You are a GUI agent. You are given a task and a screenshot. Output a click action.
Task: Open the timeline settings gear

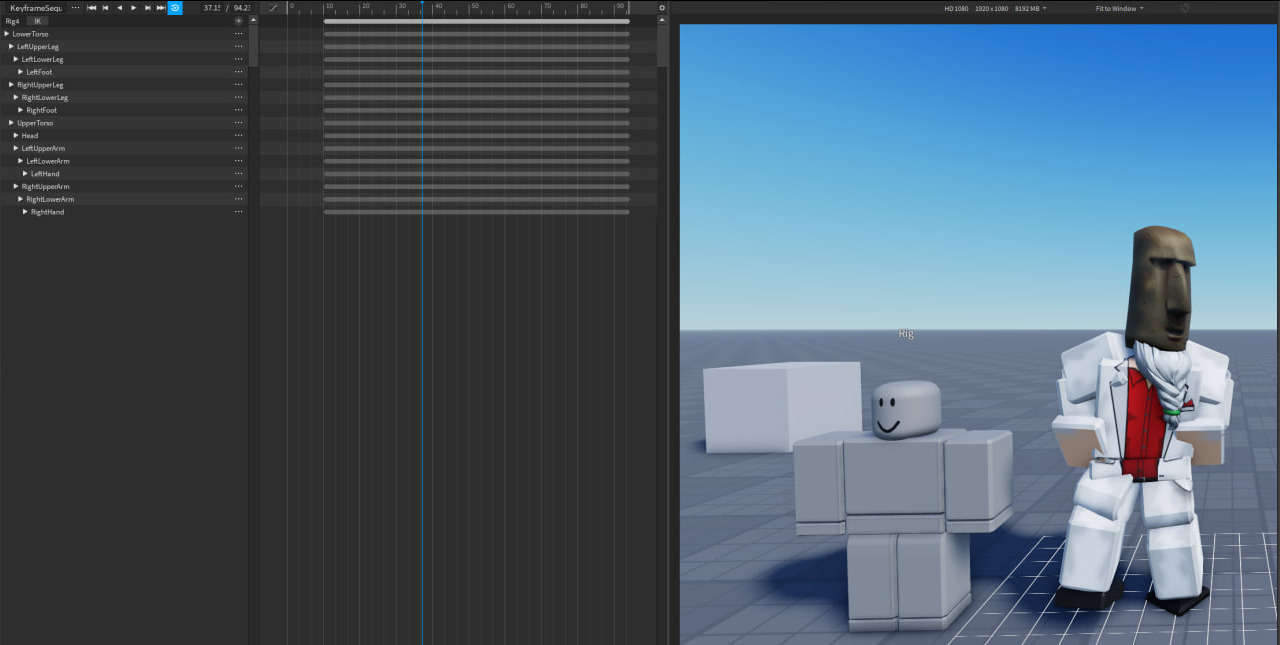661,7
